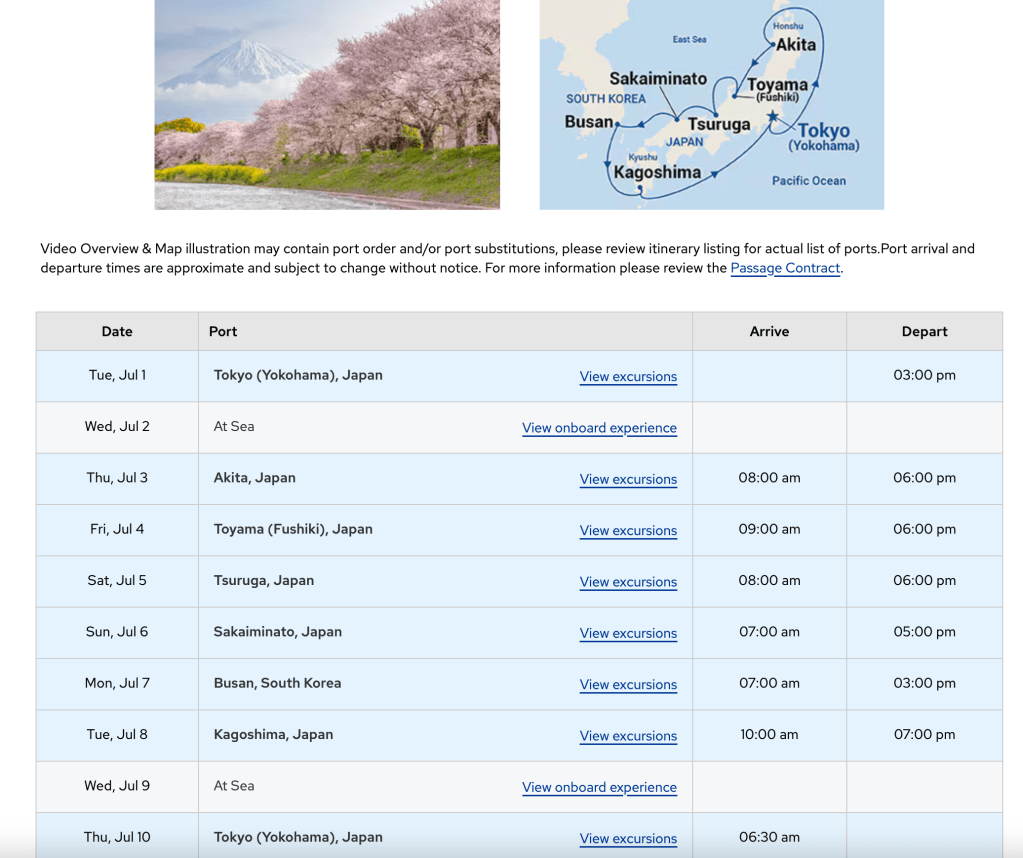The width and height of the screenshot is (1023, 858).
Task: Click the cruise route map image
Action: [711, 104]
